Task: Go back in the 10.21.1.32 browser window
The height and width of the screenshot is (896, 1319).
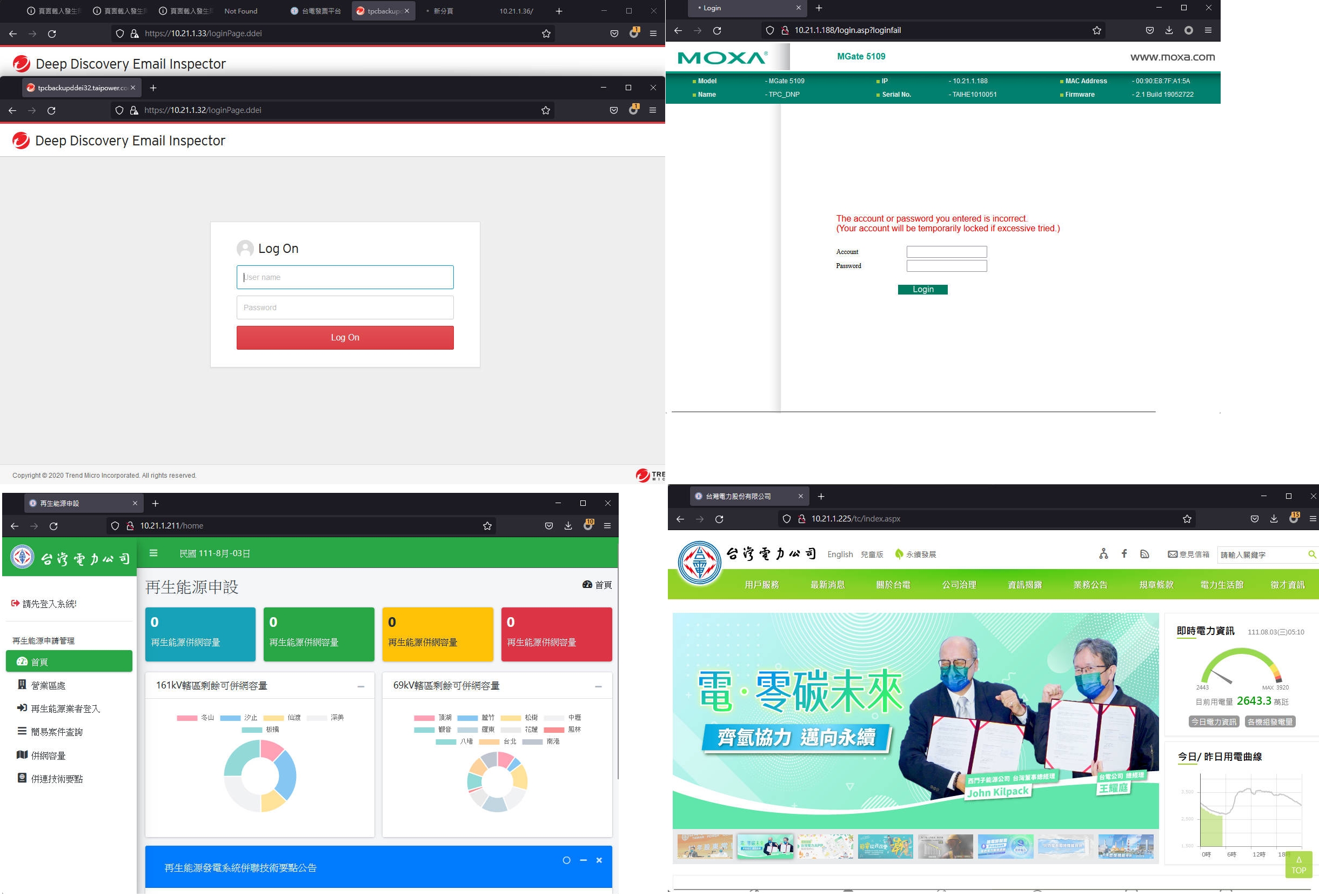Action: pyautogui.click(x=12, y=111)
